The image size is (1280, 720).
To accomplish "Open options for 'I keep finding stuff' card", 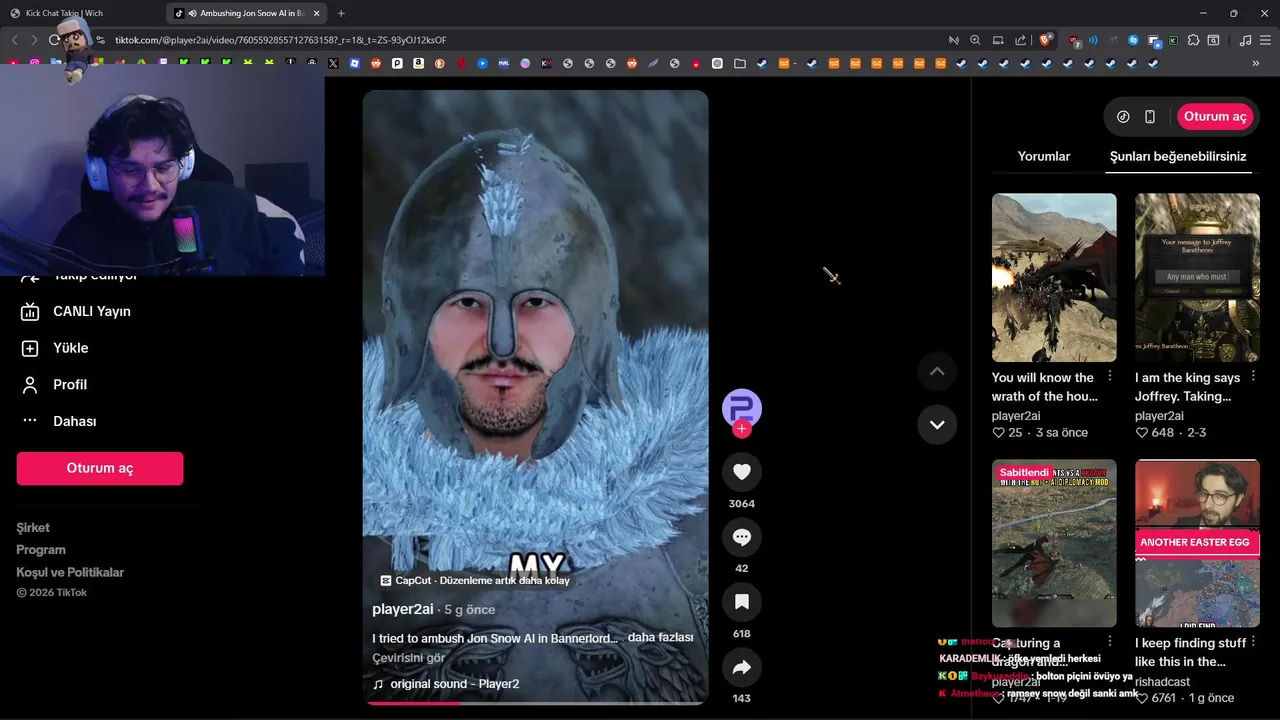I will point(1253,641).
